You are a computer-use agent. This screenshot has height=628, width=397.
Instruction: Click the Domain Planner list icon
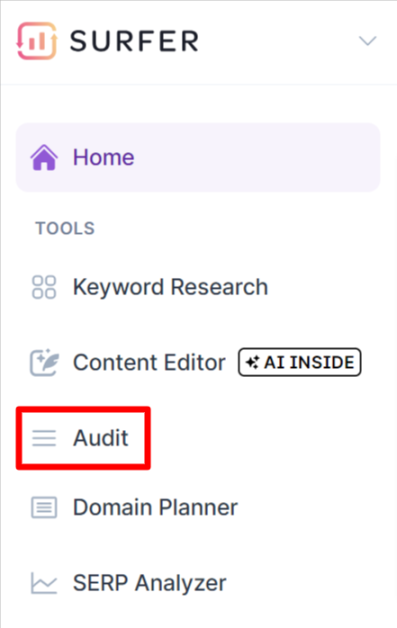click(44, 507)
